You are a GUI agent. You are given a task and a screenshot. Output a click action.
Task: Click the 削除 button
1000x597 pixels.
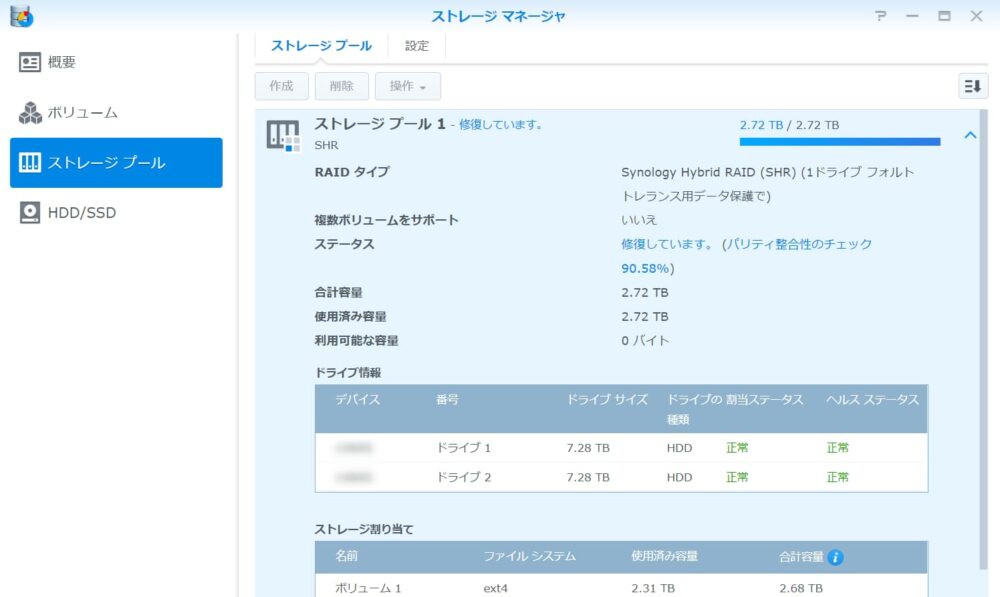click(x=341, y=86)
